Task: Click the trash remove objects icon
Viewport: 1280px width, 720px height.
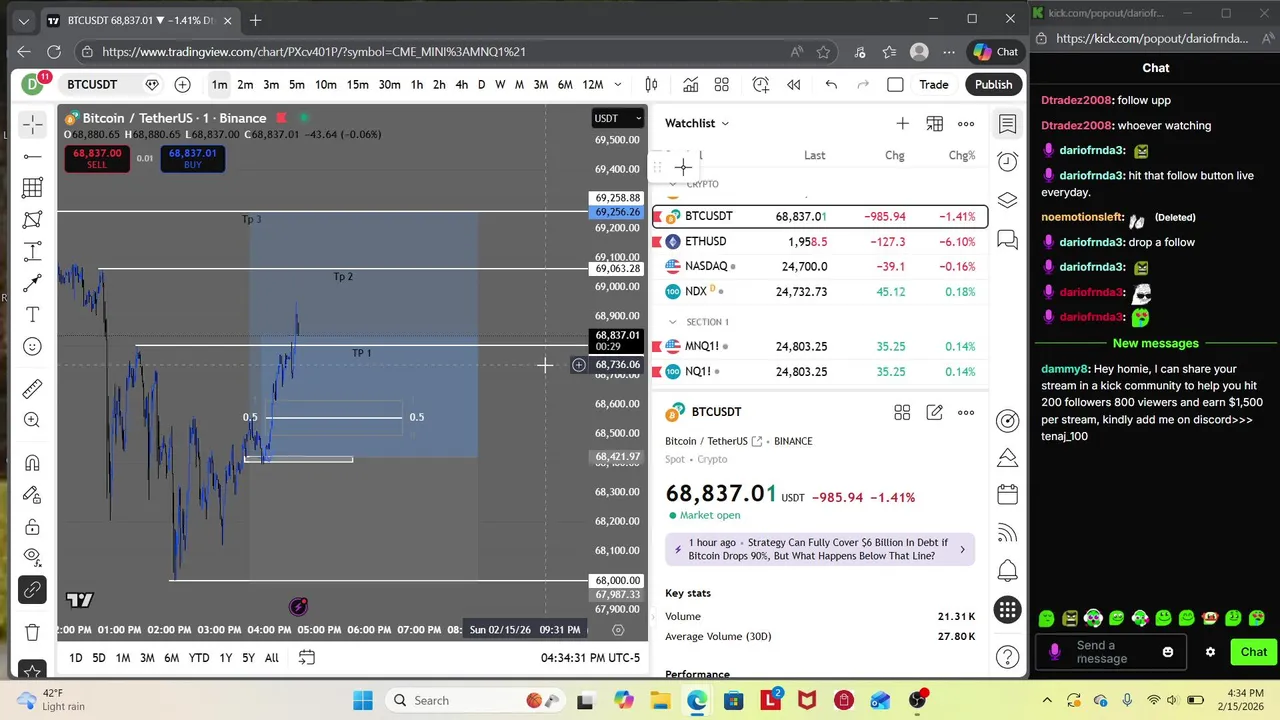Action: click(32, 632)
